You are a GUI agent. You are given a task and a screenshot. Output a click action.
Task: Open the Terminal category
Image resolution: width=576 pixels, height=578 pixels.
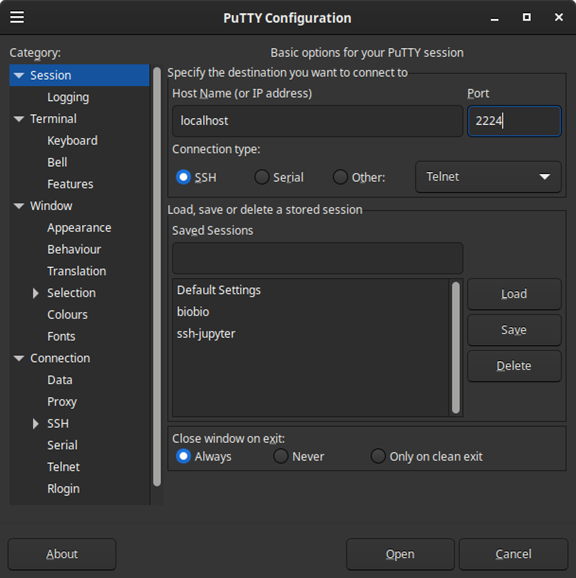tap(53, 119)
